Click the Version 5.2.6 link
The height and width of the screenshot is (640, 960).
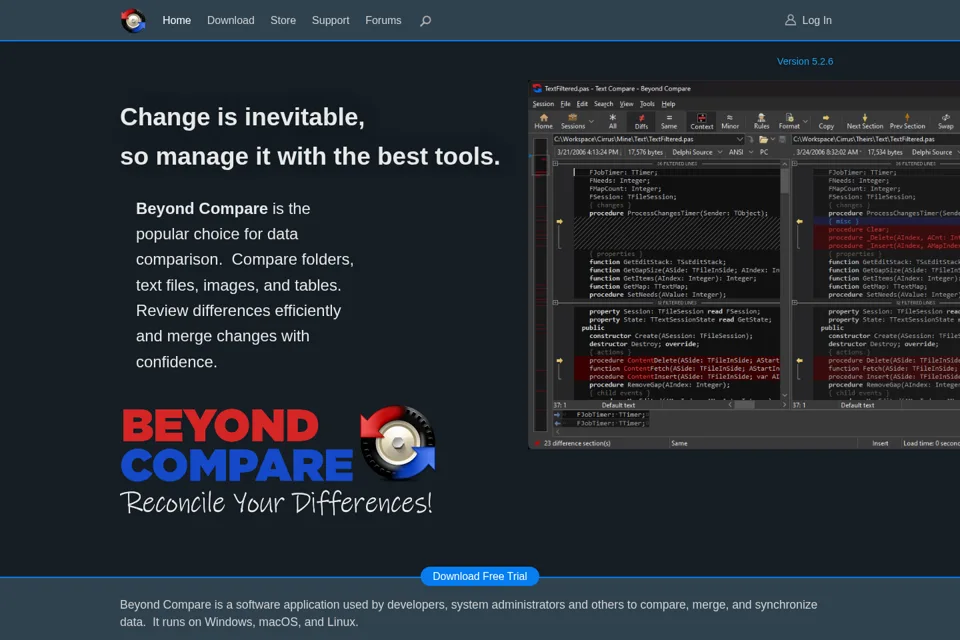(x=804, y=61)
